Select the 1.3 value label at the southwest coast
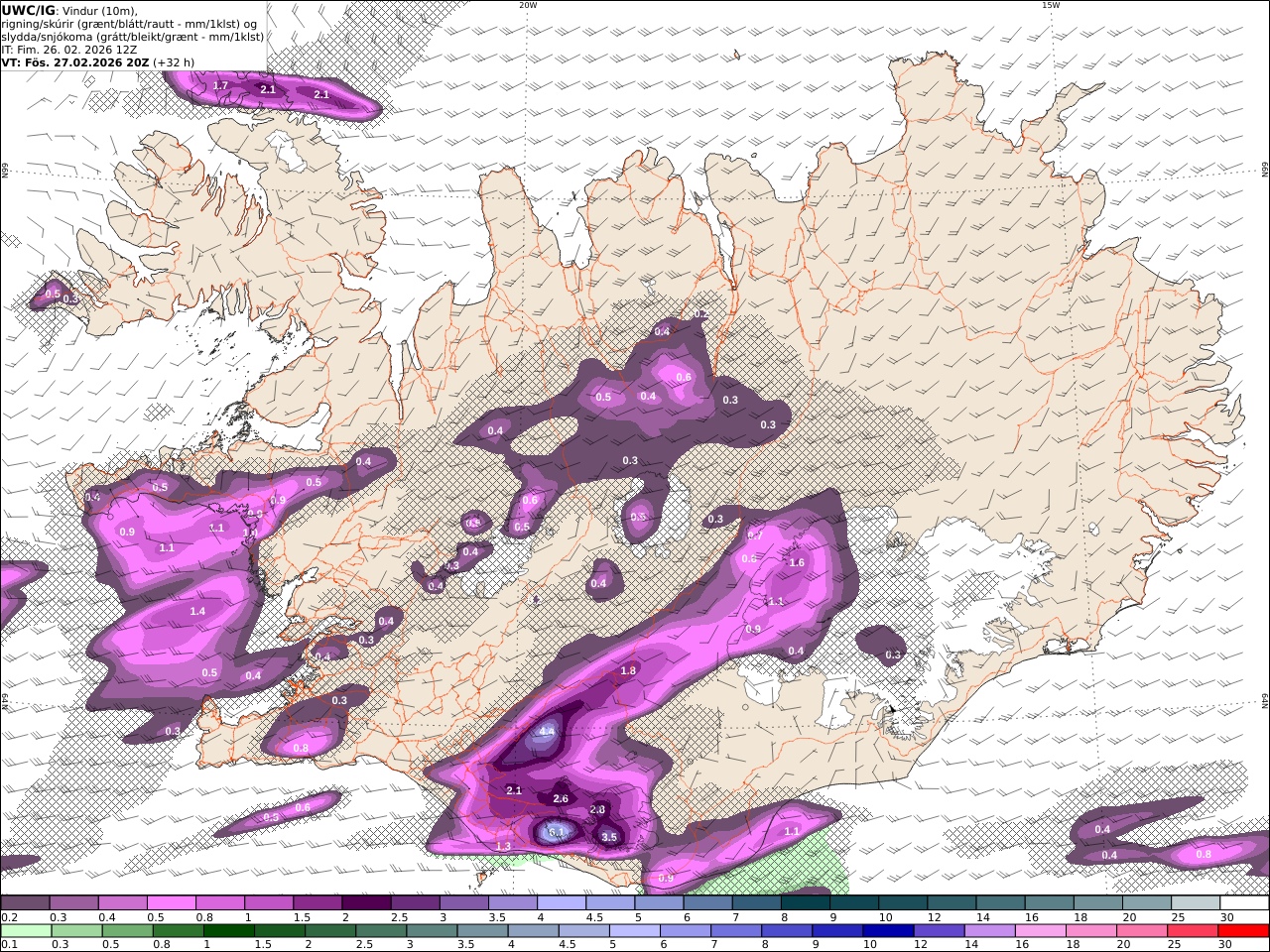 [503, 846]
